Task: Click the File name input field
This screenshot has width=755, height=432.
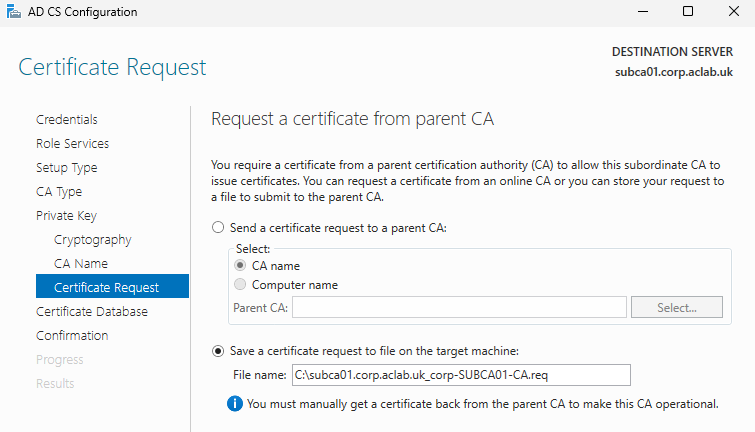Action: click(460, 375)
